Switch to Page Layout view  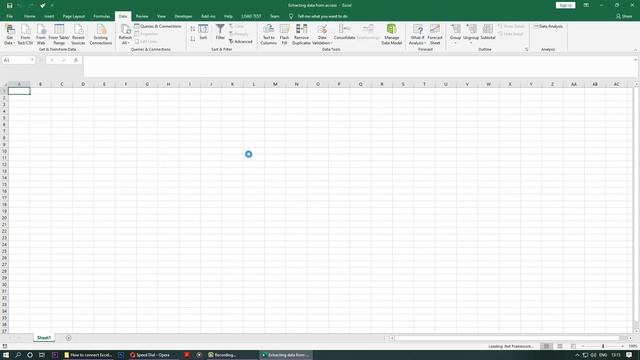560,346
